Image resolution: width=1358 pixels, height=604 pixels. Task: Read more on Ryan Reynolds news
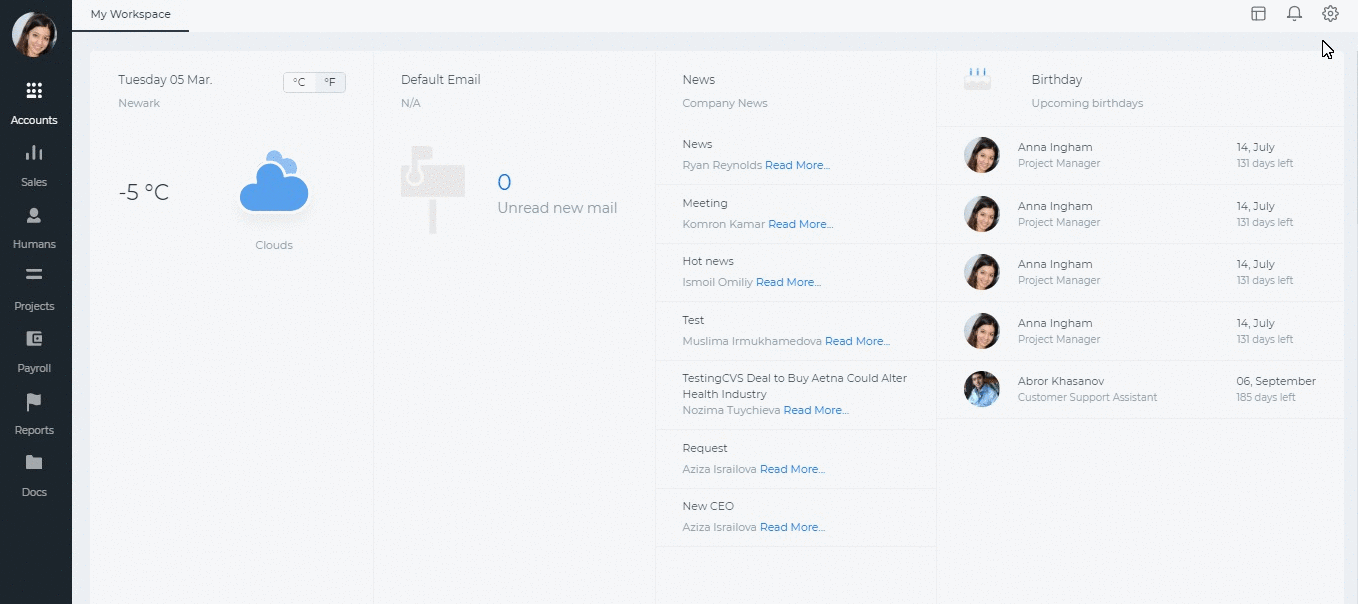click(797, 165)
